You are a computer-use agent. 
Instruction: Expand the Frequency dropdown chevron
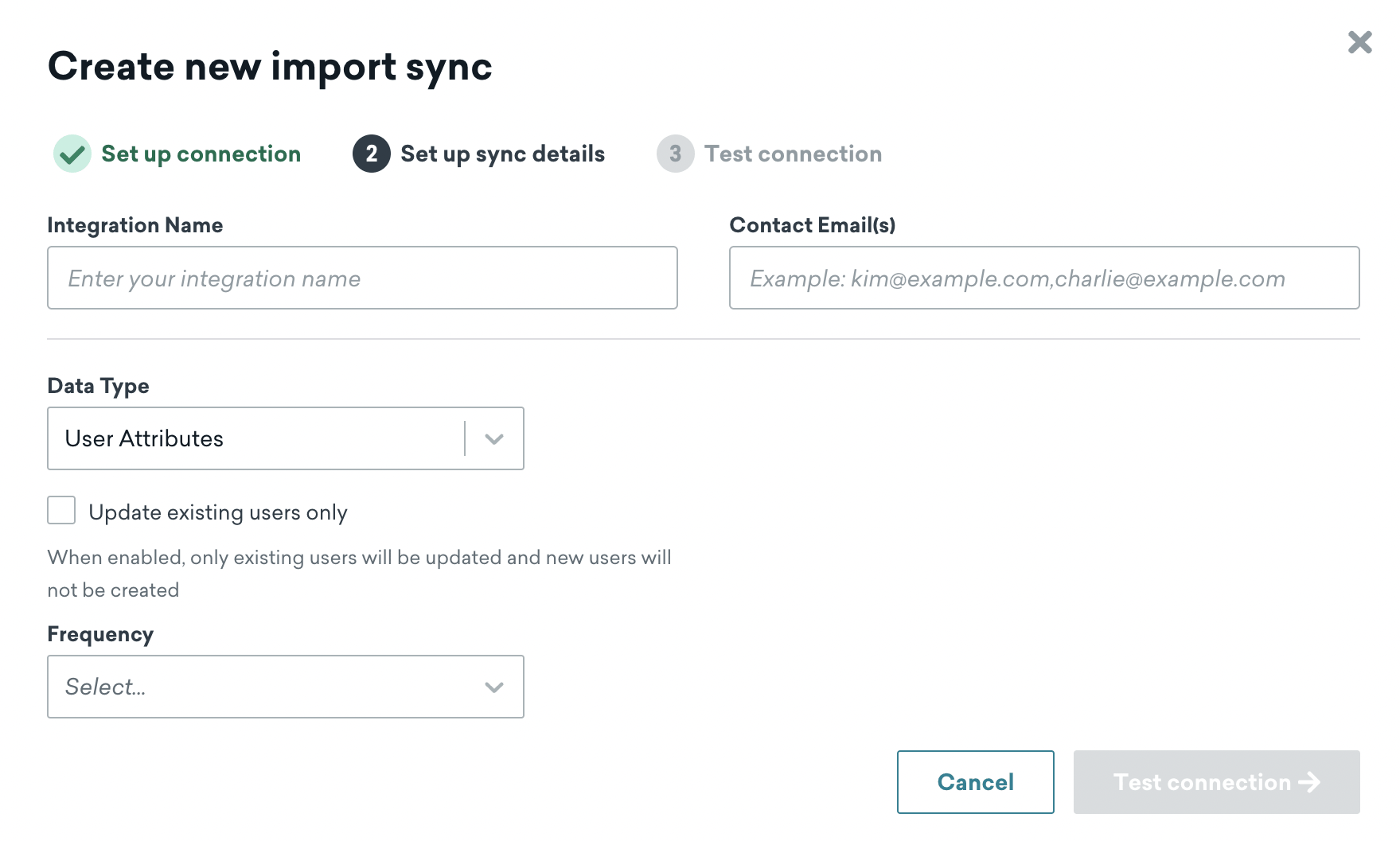click(x=494, y=687)
